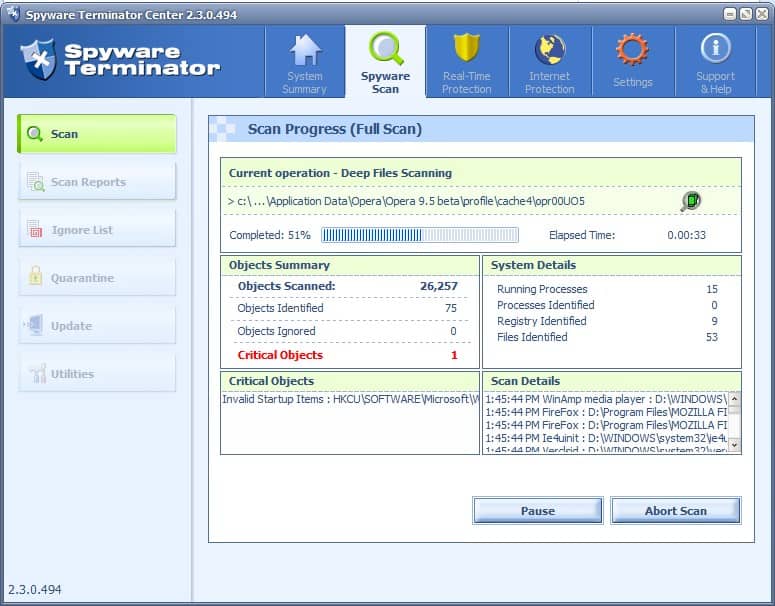Open the Real-Time Protection shield icon
Image resolution: width=775 pixels, height=606 pixels.
[x=466, y=49]
